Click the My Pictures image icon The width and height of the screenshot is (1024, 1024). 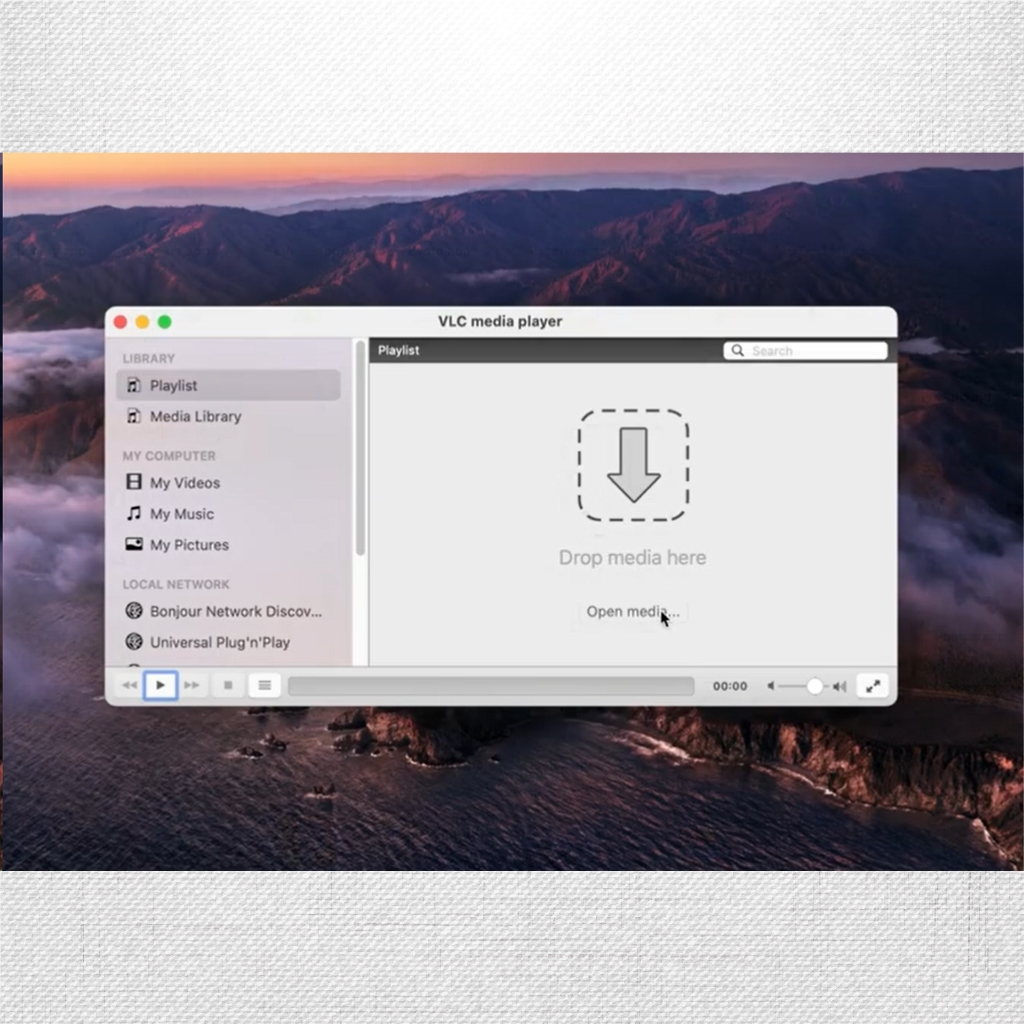click(134, 544)
